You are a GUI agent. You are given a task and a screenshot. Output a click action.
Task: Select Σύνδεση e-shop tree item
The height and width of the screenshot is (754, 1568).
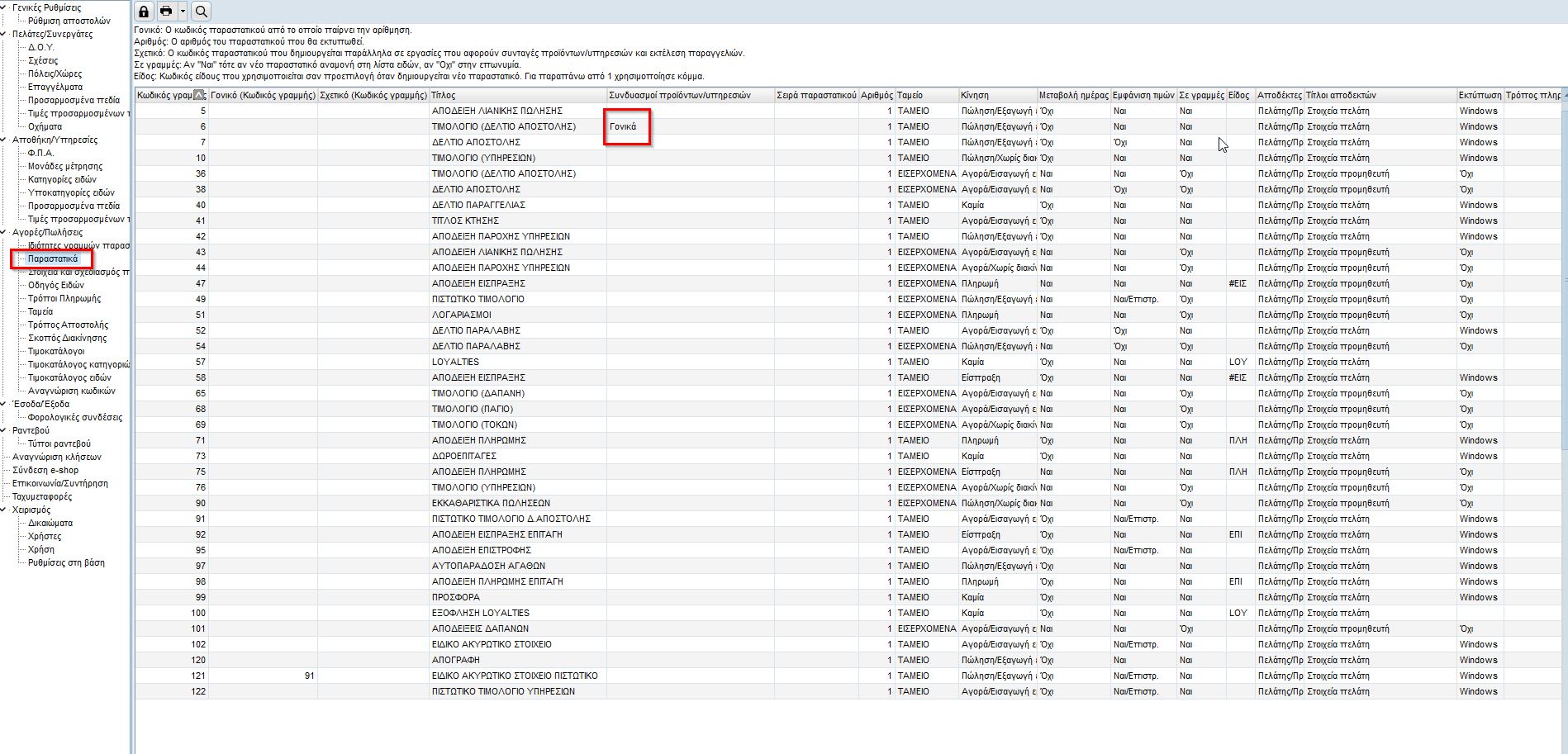45,470
